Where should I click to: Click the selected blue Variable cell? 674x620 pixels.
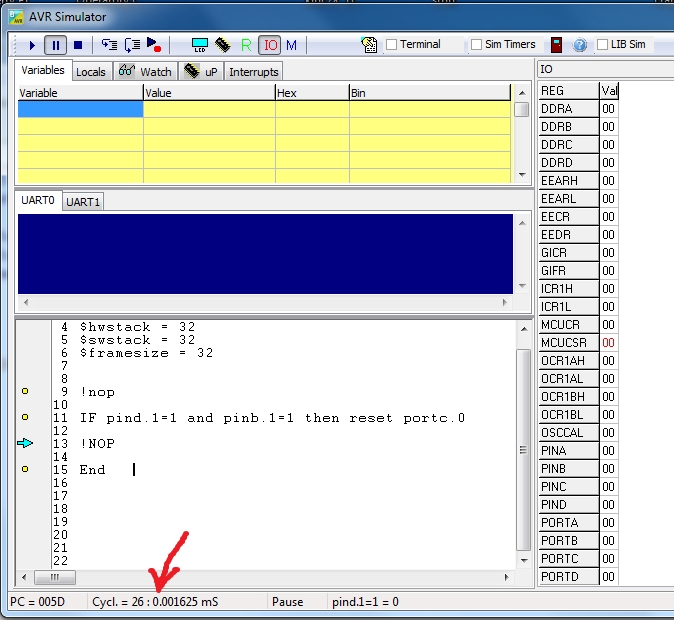tap(80, 109)
